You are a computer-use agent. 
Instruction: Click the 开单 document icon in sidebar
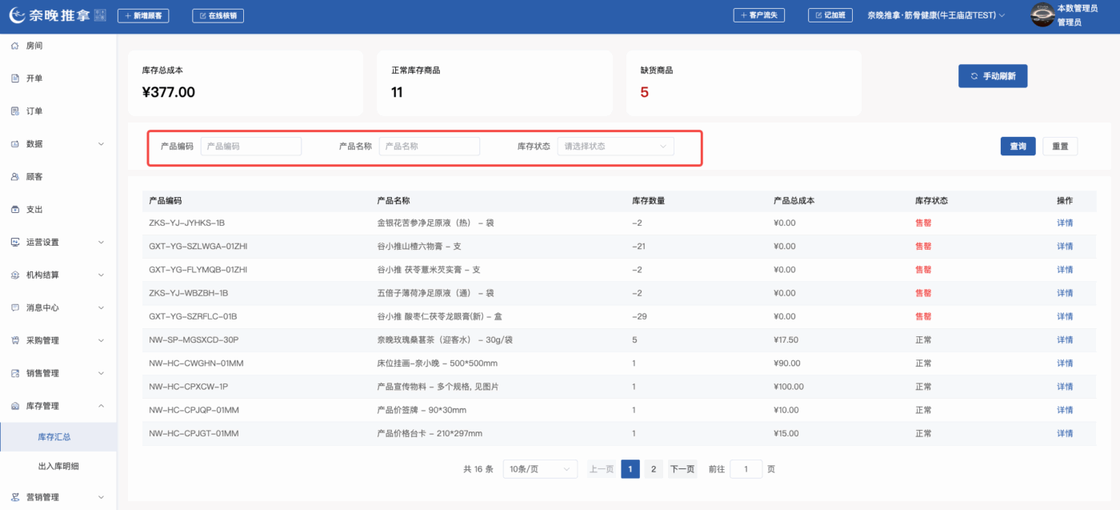tap(15, 79)
